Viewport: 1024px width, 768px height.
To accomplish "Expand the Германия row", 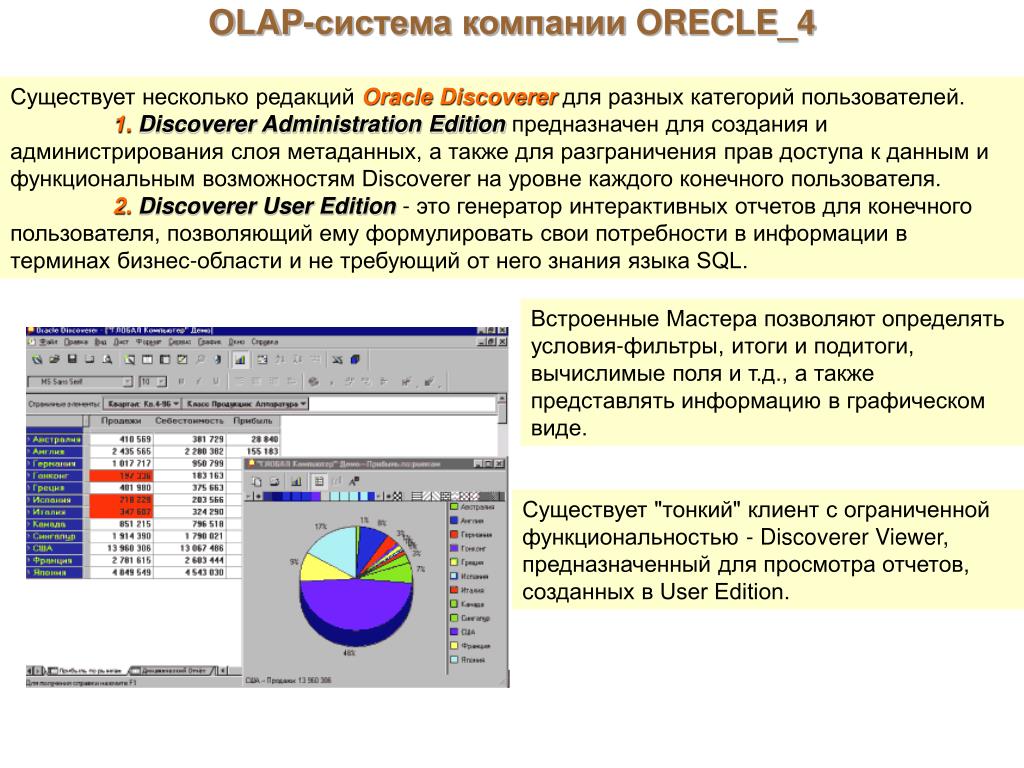I will 29,464.
